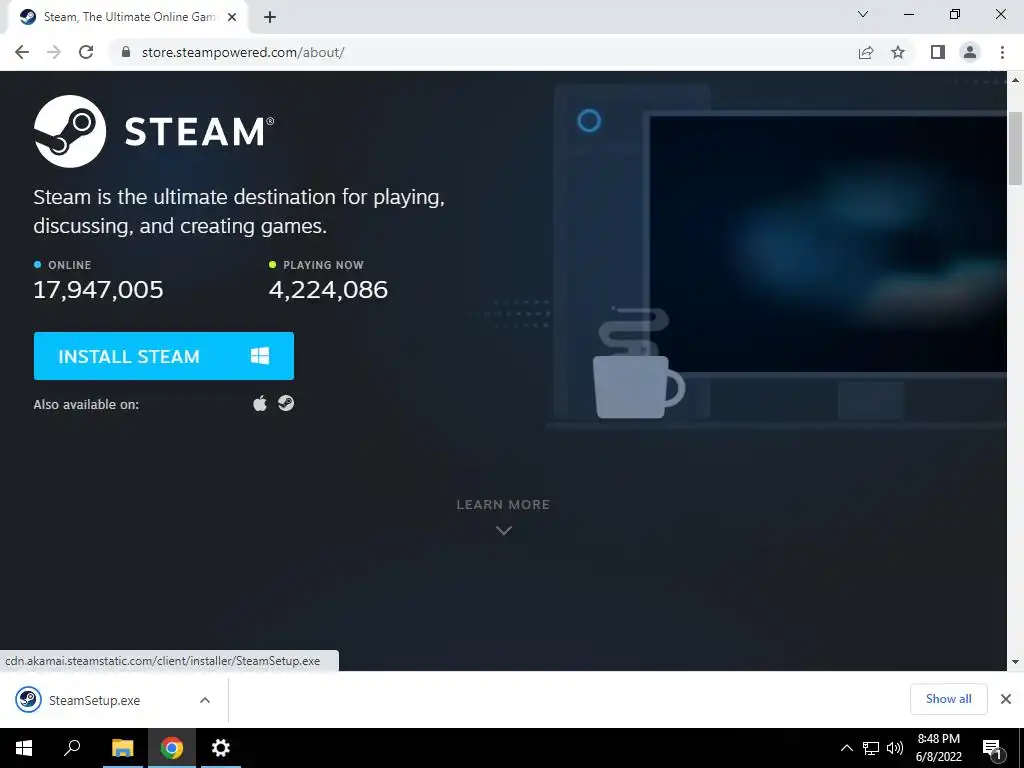Viewport: 1024px width, 768px height.
Task: Click the playing now count 4,224,086
Action: pos(328,289)
